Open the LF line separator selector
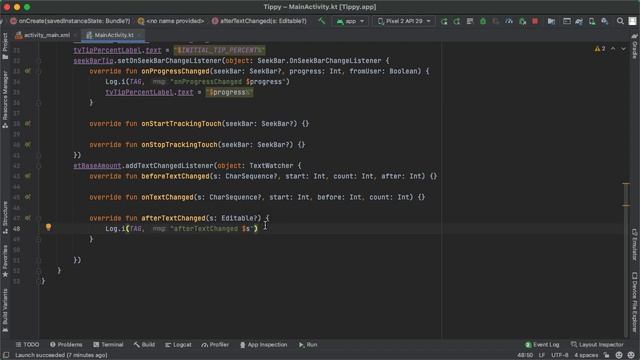Image resolution: width=640 pixels, height=360 pixels. coord(542,355)
